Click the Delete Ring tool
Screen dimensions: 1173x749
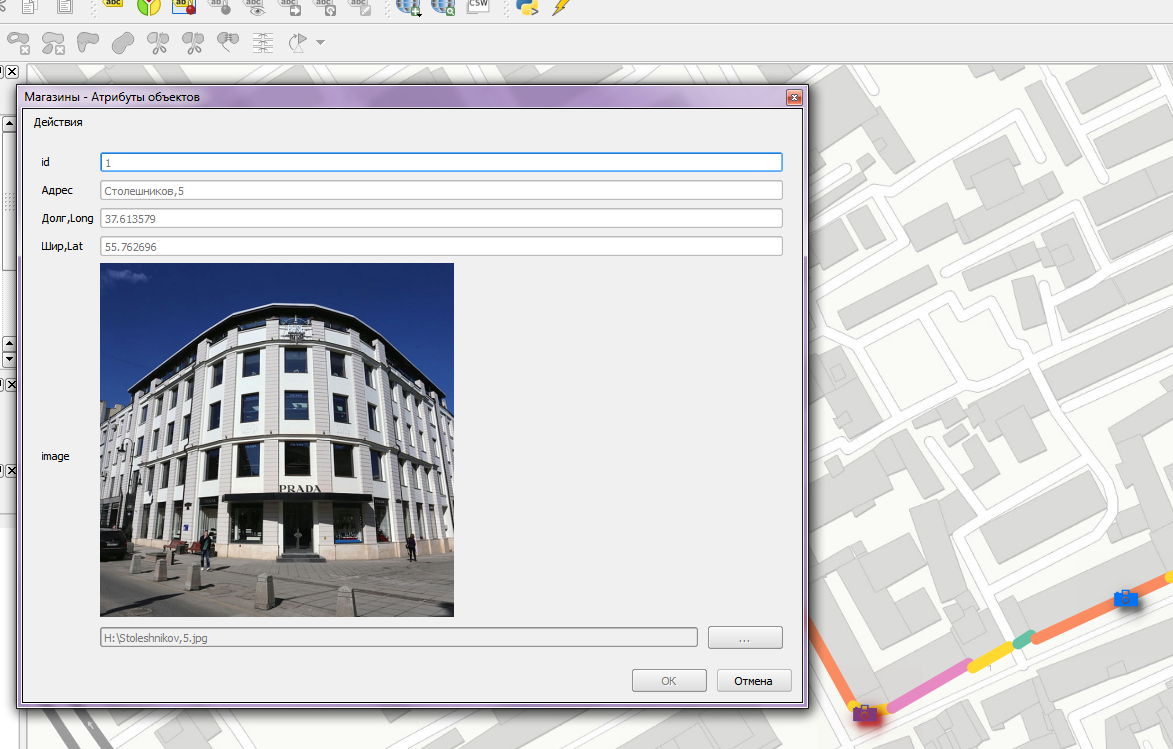[x=18, y=43]
